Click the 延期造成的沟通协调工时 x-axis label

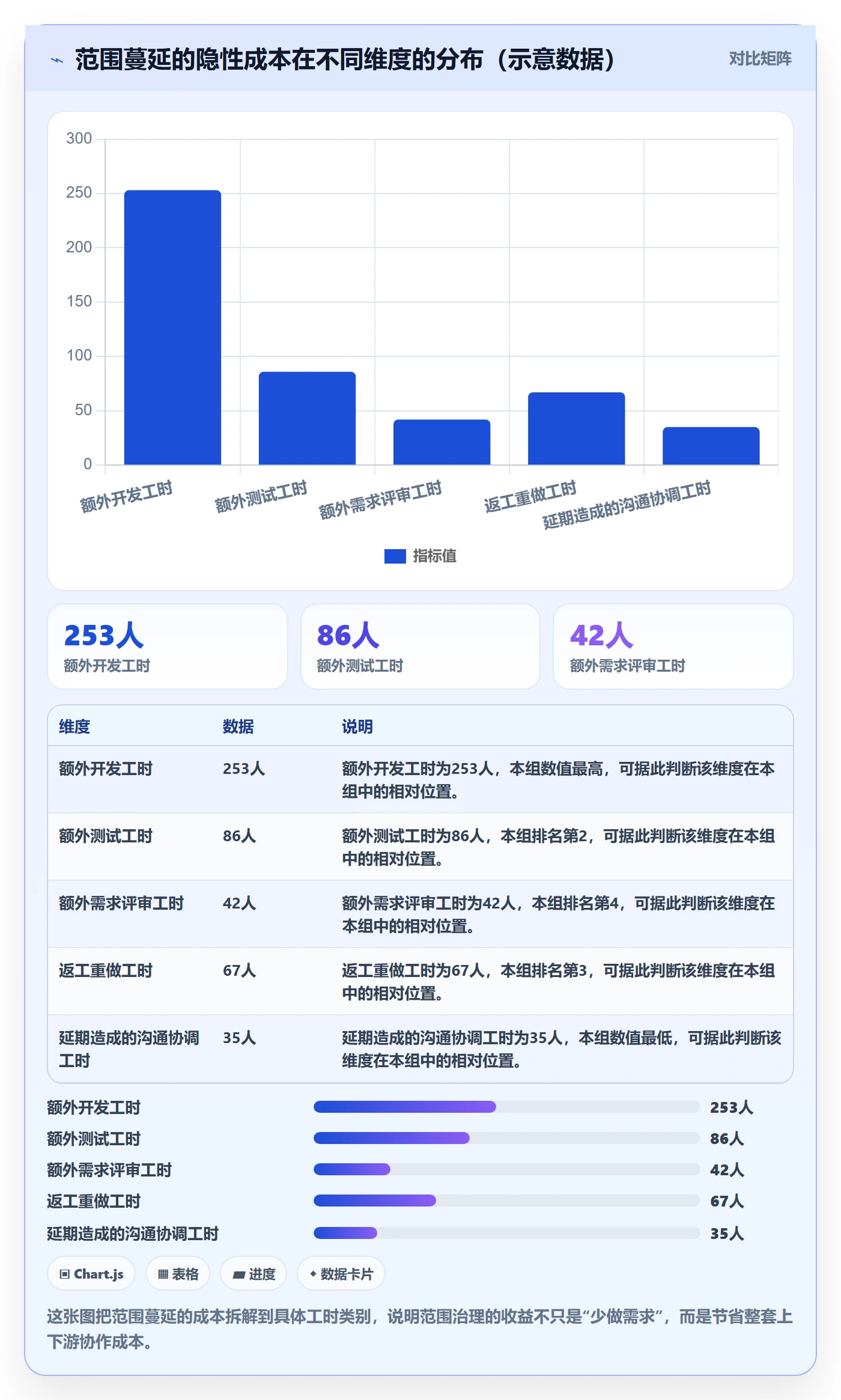coord(627,505)
